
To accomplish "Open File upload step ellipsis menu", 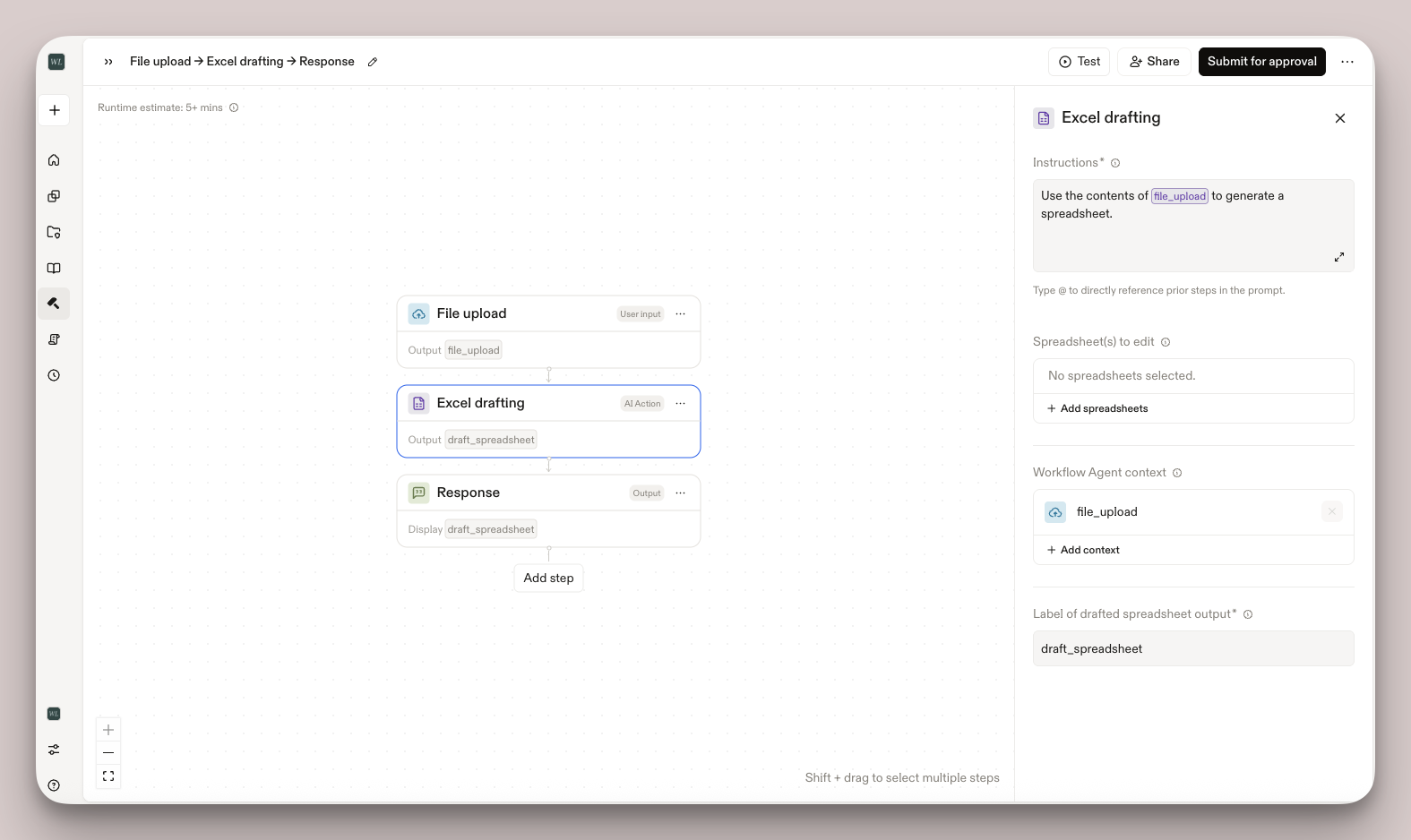I will tap(681, 313).
